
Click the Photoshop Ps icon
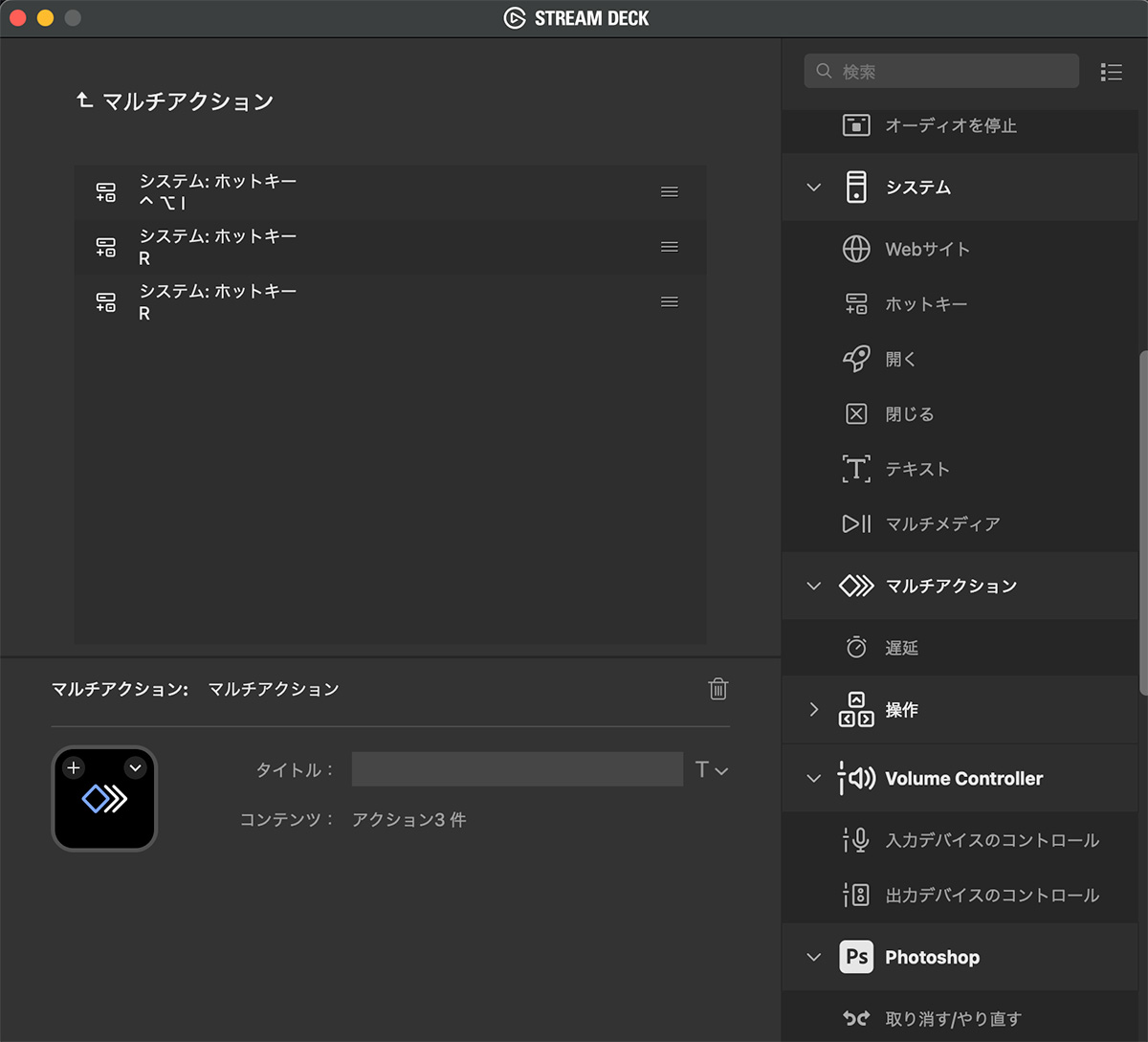pyautogui.click(x=856, y=957)
